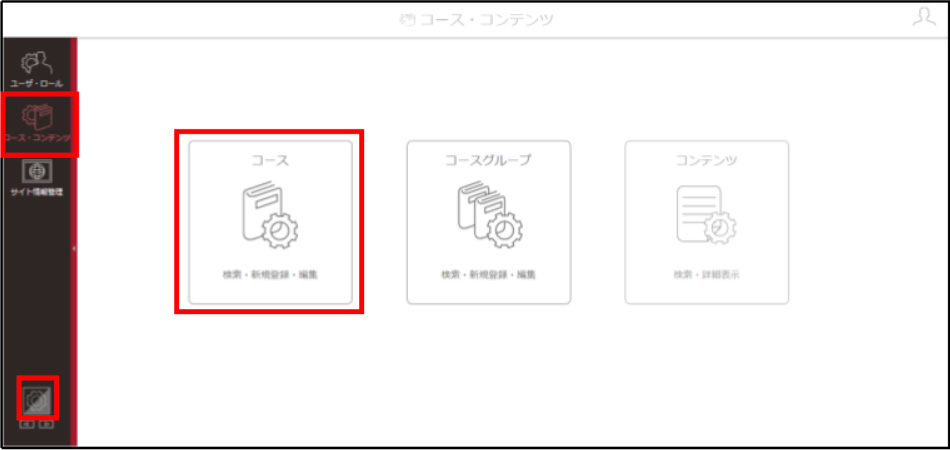Click the double-book gear icon in コースグループ card
The image size is (950, 450).
tap(490, 214)
